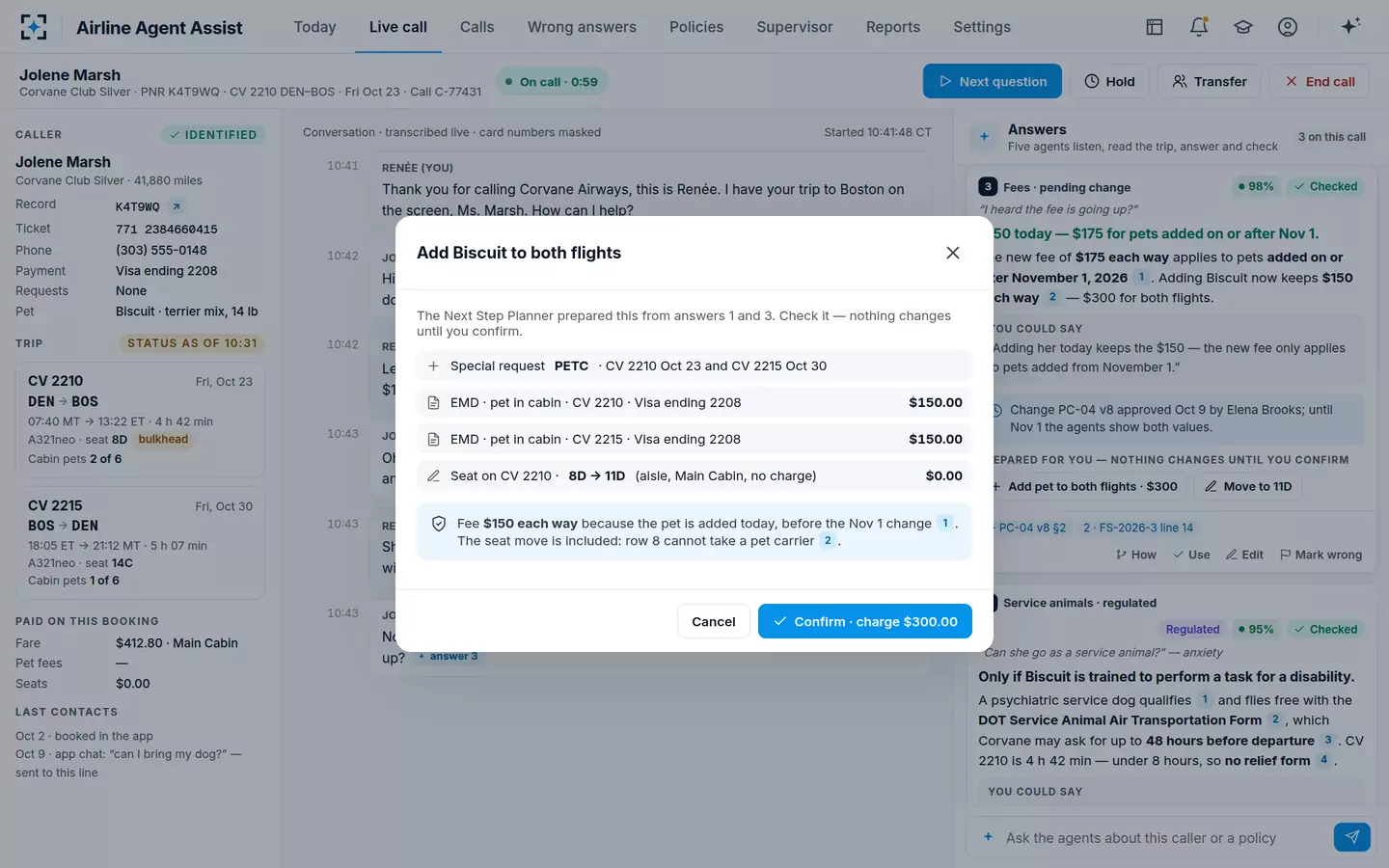Send the question with paper plane icon

click(1352, 837)
